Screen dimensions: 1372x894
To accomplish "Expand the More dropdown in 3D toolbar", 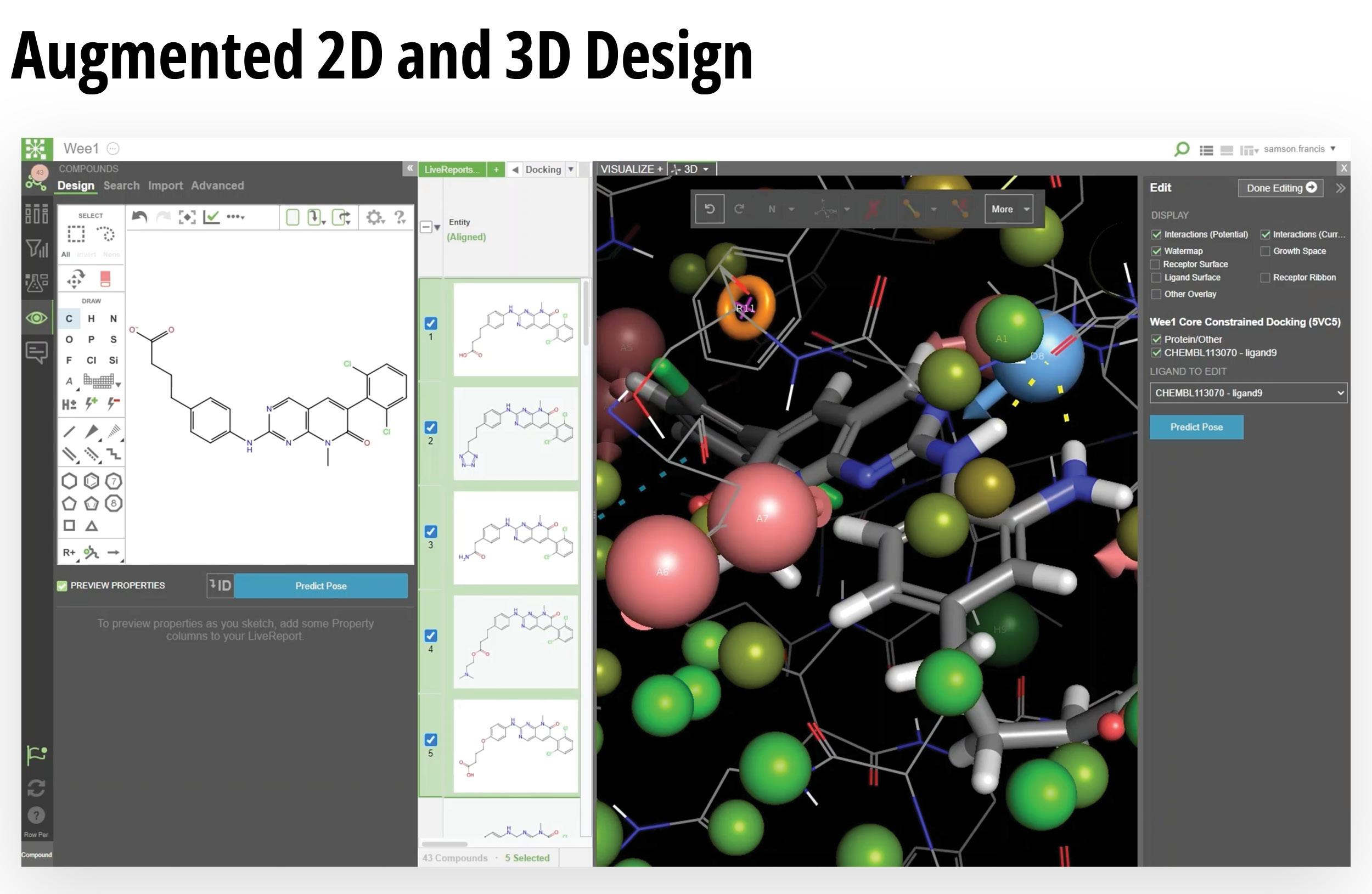I will click(x=1009, y=209).
